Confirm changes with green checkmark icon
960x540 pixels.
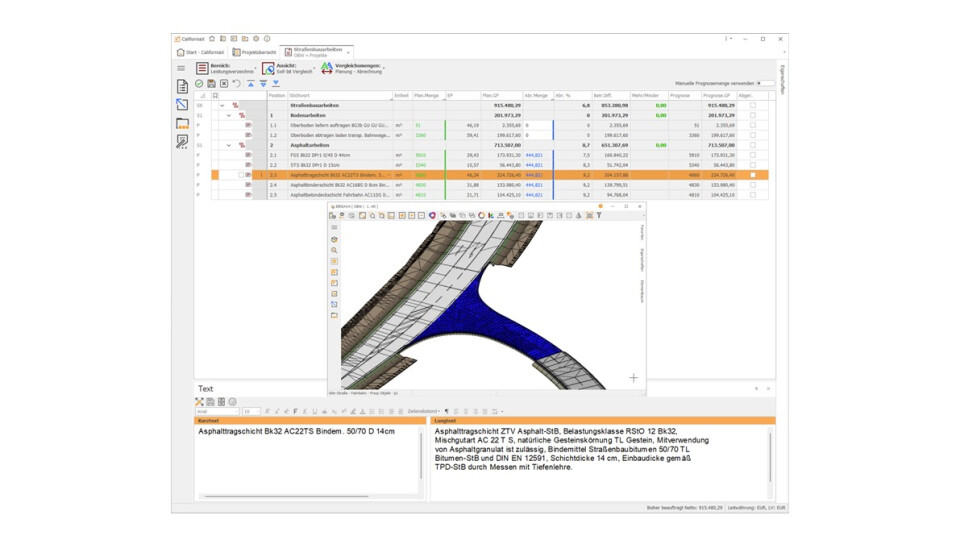(199, 83)
